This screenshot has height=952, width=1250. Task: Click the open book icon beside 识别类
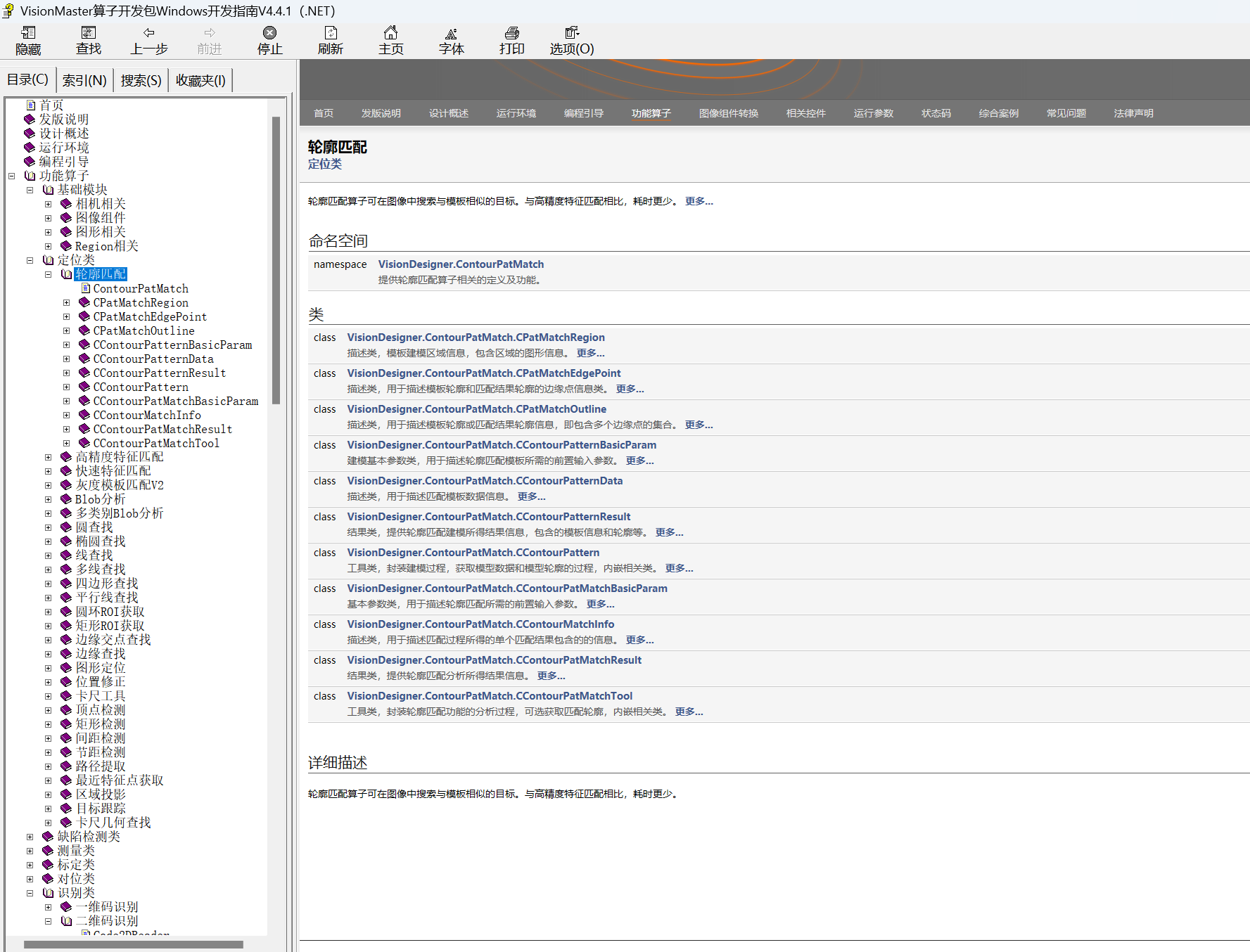[49, 893]
